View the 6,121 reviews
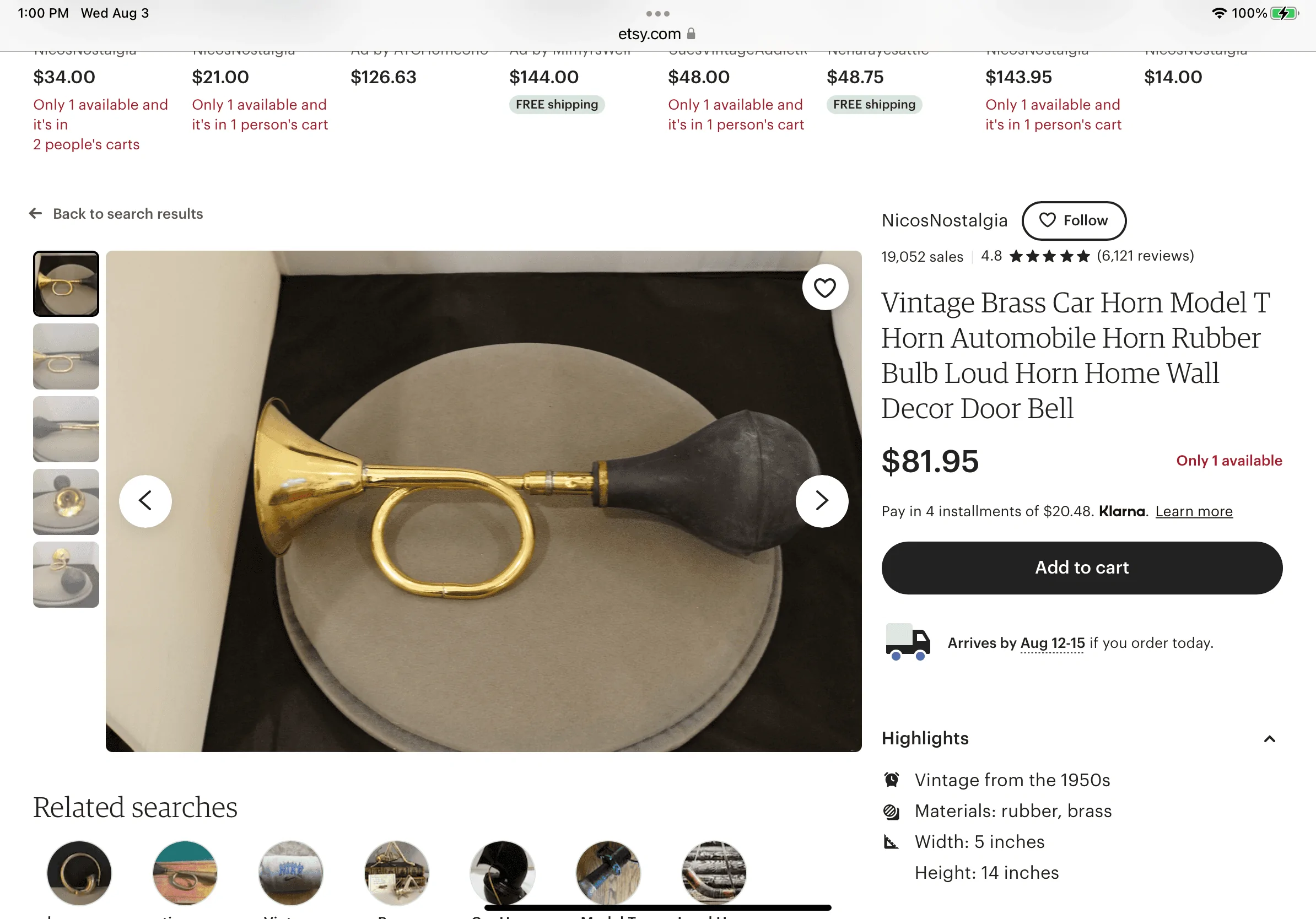The height and width of the screenshot is (919, 1316). coord(1145,256)
